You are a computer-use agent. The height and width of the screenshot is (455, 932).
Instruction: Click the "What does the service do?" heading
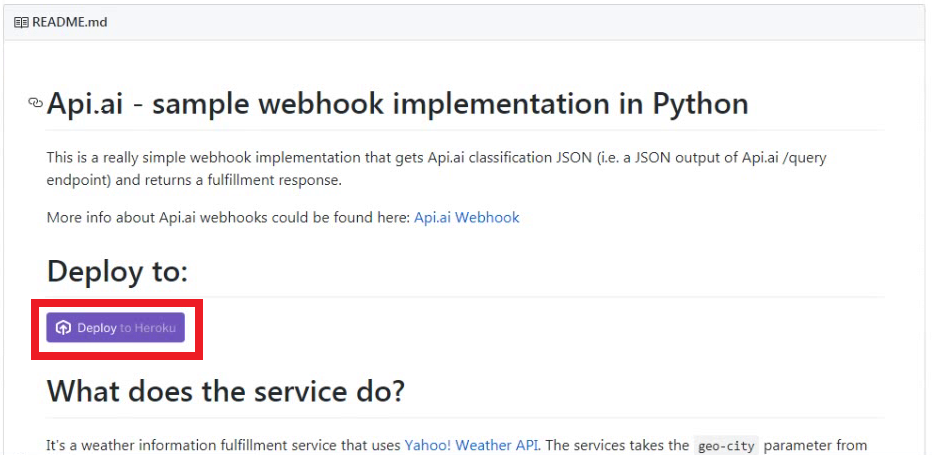[x=225, y=390]
